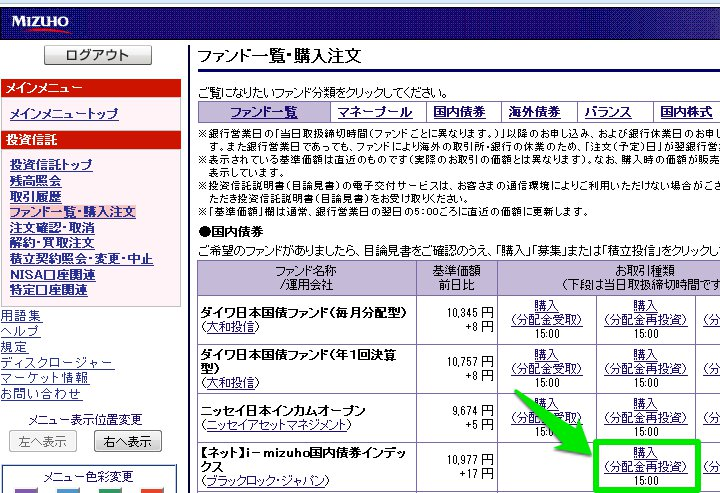The height and width of the screenshot is (493, 720).
Task: Open 取引履歴 in sidebar
Action: [x=35, y=196]
